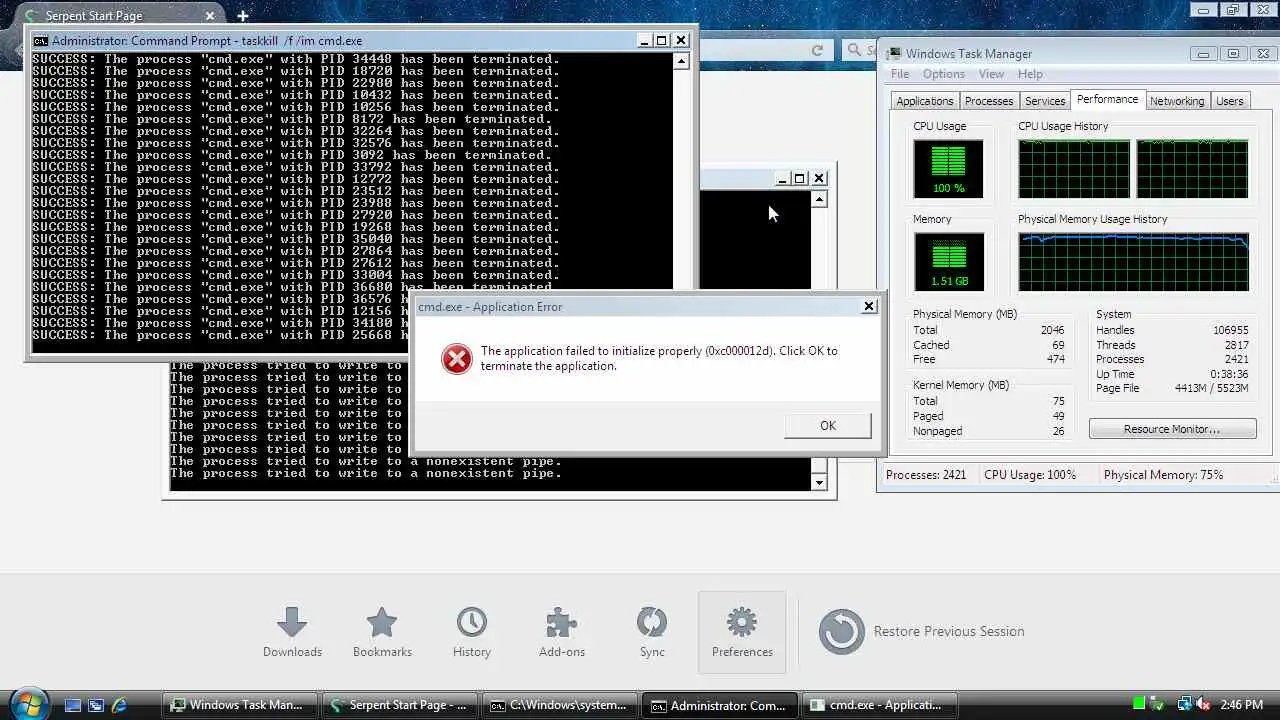The height and width of the screenshot is (720, 1280).
Task: Switch to the Users tab
Action: pos(1229,101)
